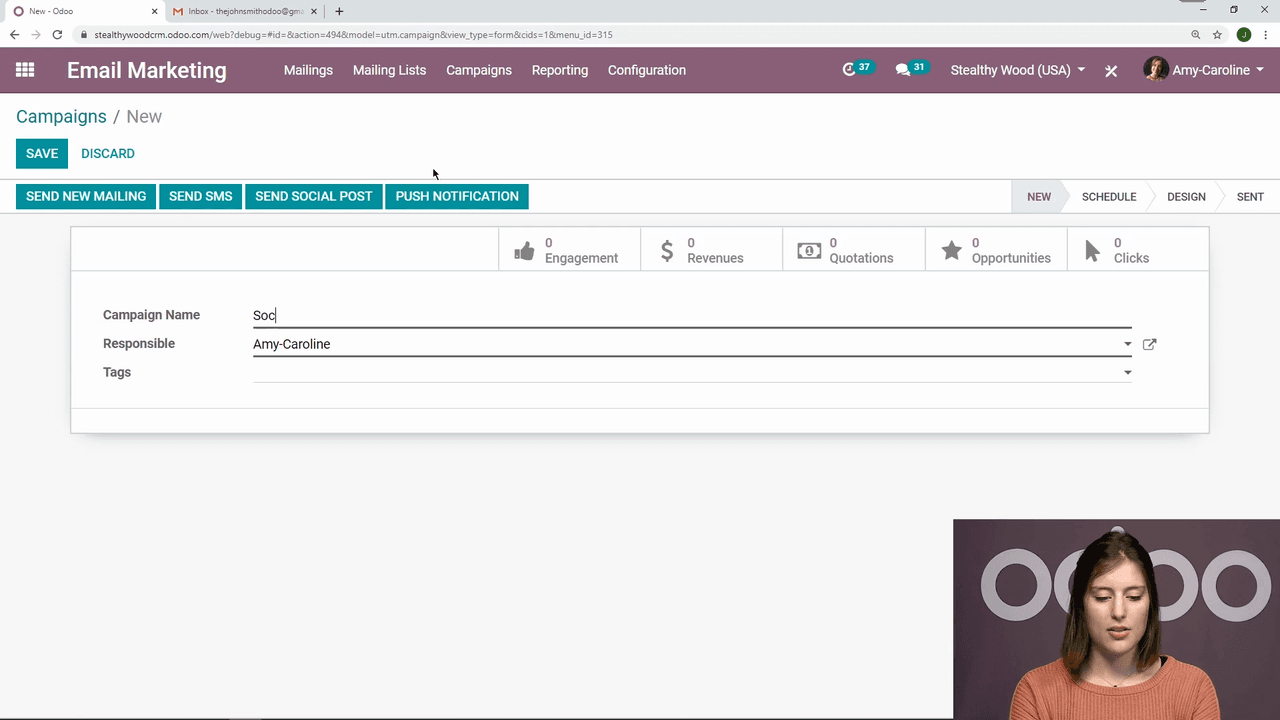Switch to the Gmail Inbox browser tab
This screenshot has width=1280, height=720.
point(245,11)
